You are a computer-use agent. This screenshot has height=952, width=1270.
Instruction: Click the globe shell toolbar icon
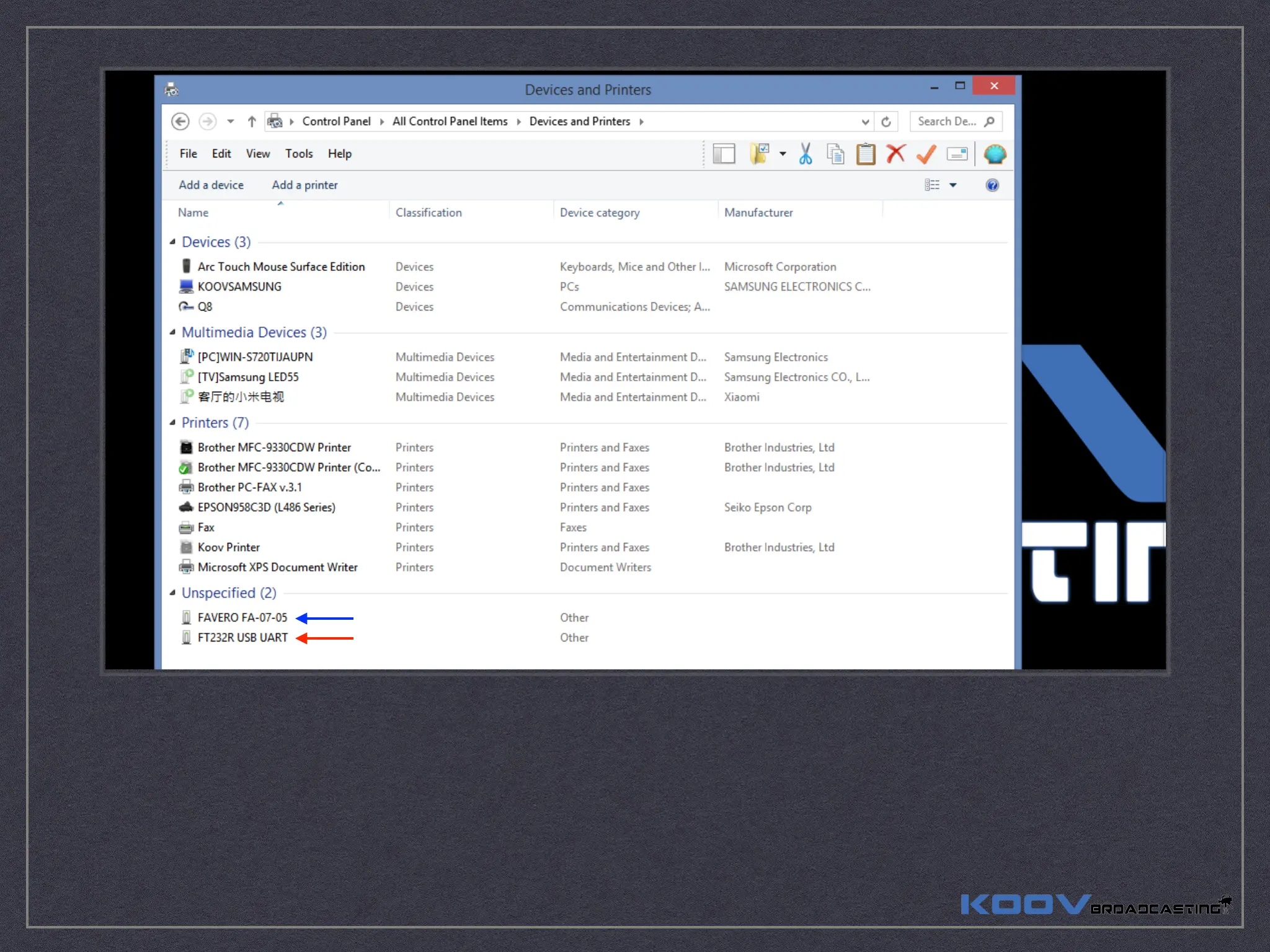995,154
